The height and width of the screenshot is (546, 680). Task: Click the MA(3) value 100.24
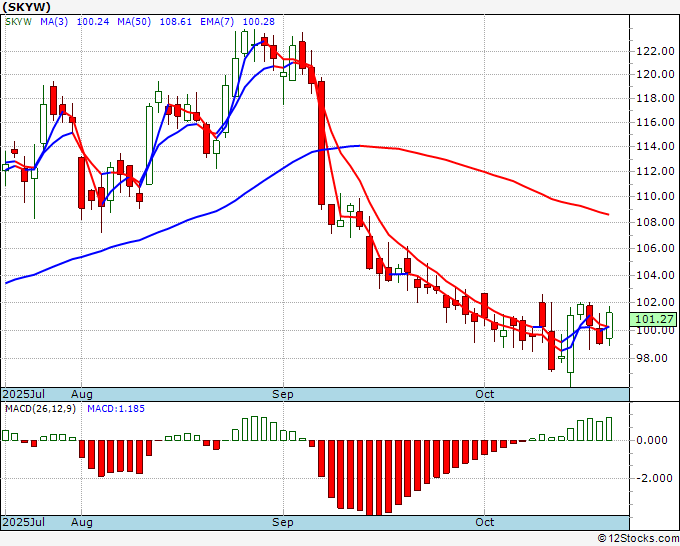tap(93, 22)
